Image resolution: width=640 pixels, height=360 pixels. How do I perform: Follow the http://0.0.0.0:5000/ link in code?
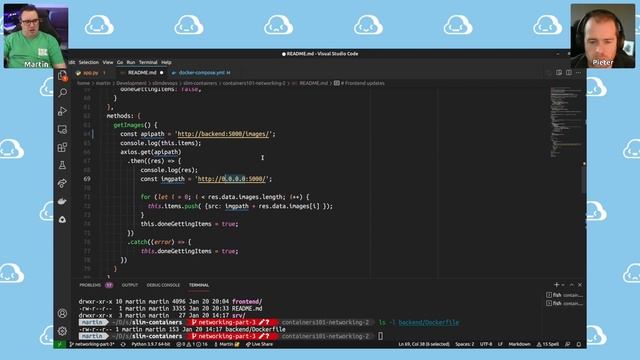point(232,179)
